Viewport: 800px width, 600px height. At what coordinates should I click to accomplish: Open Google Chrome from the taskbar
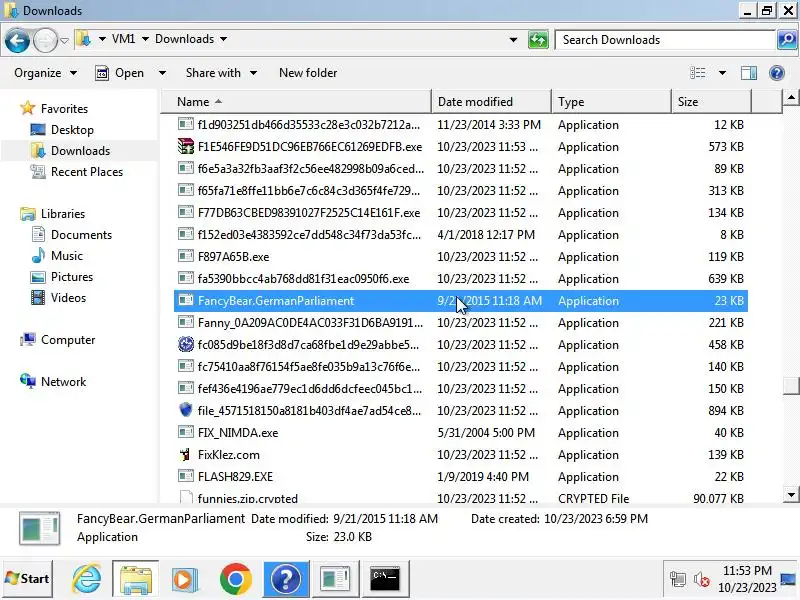[235, 579]
